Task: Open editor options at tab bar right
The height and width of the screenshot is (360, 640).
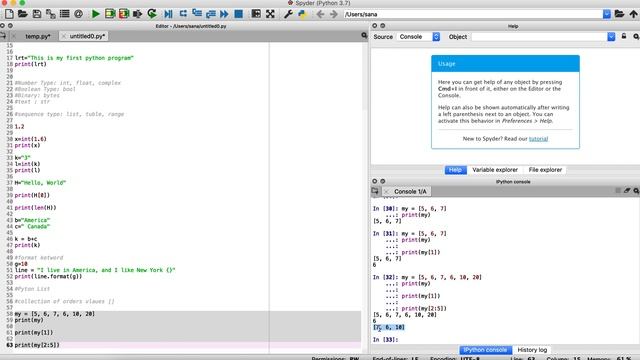Action: click(x=364, y=36)
